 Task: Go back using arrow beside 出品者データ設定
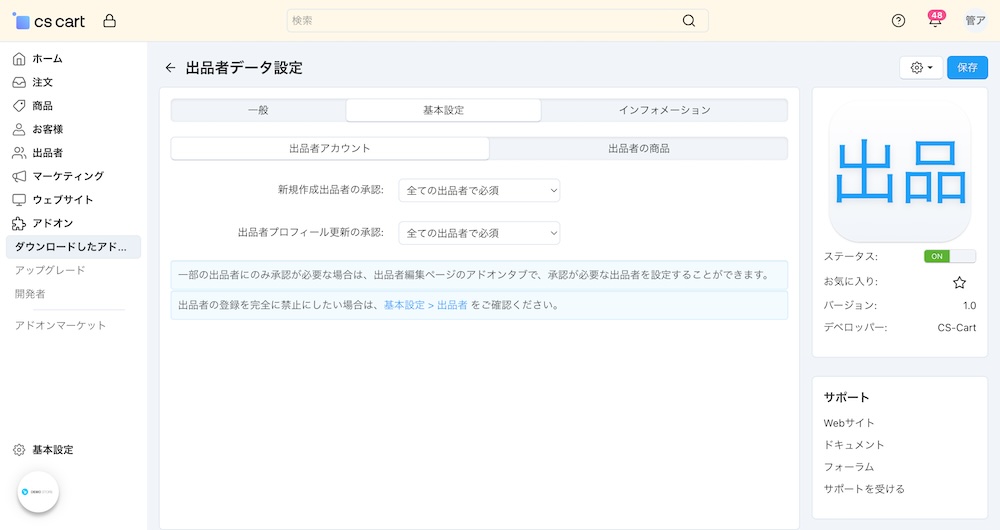coord(170,68)
